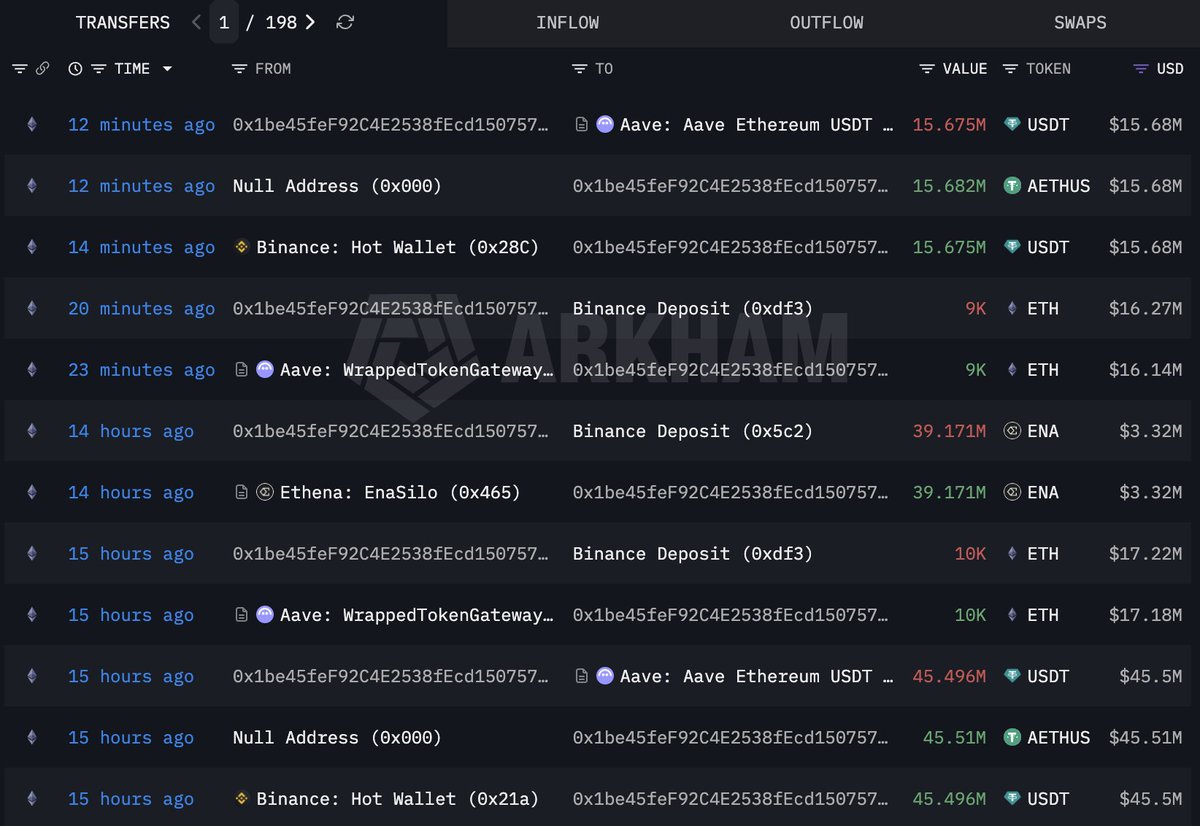1200x826 pixels.
Task: Click Ethereum chain icon in 20 minutes ago row
Action: (x=31, y=308)
